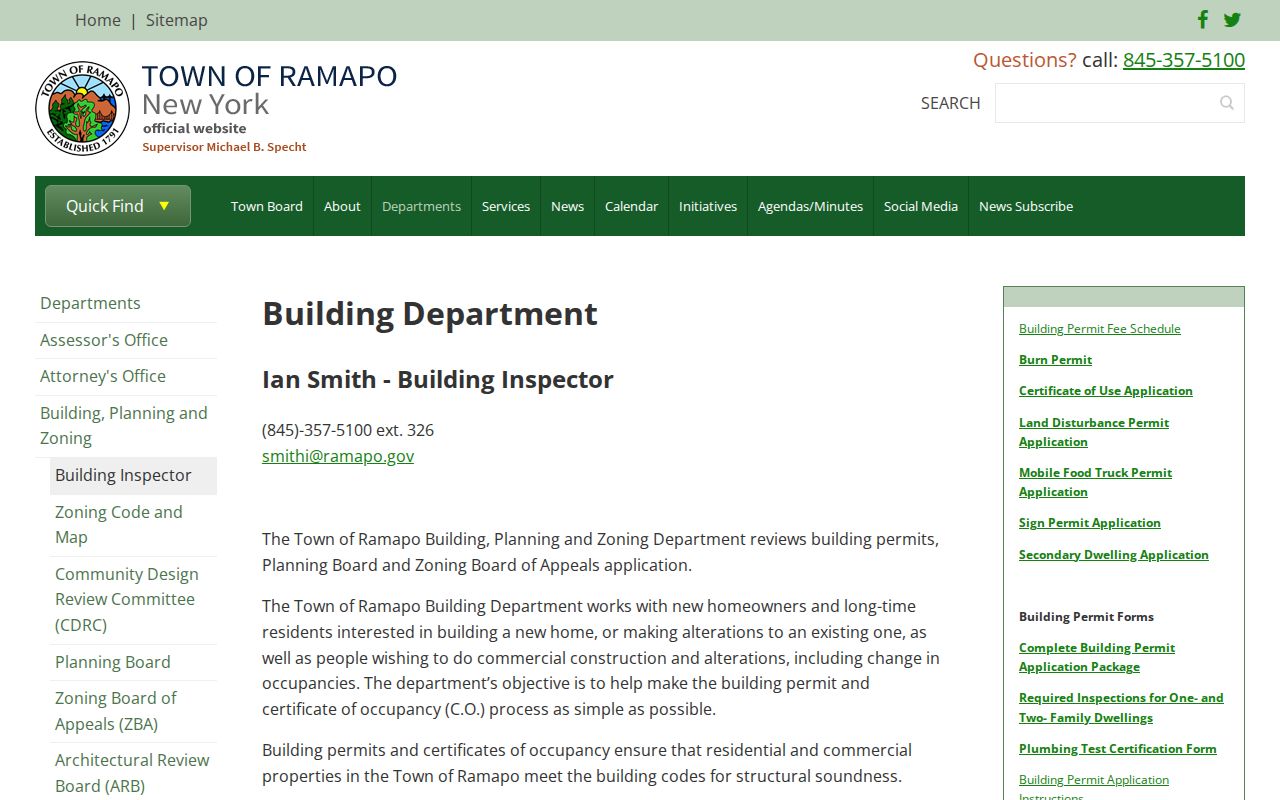Focus the site search input field
The width and height of the screenshot is (1280, 800).
point(1120,103)
